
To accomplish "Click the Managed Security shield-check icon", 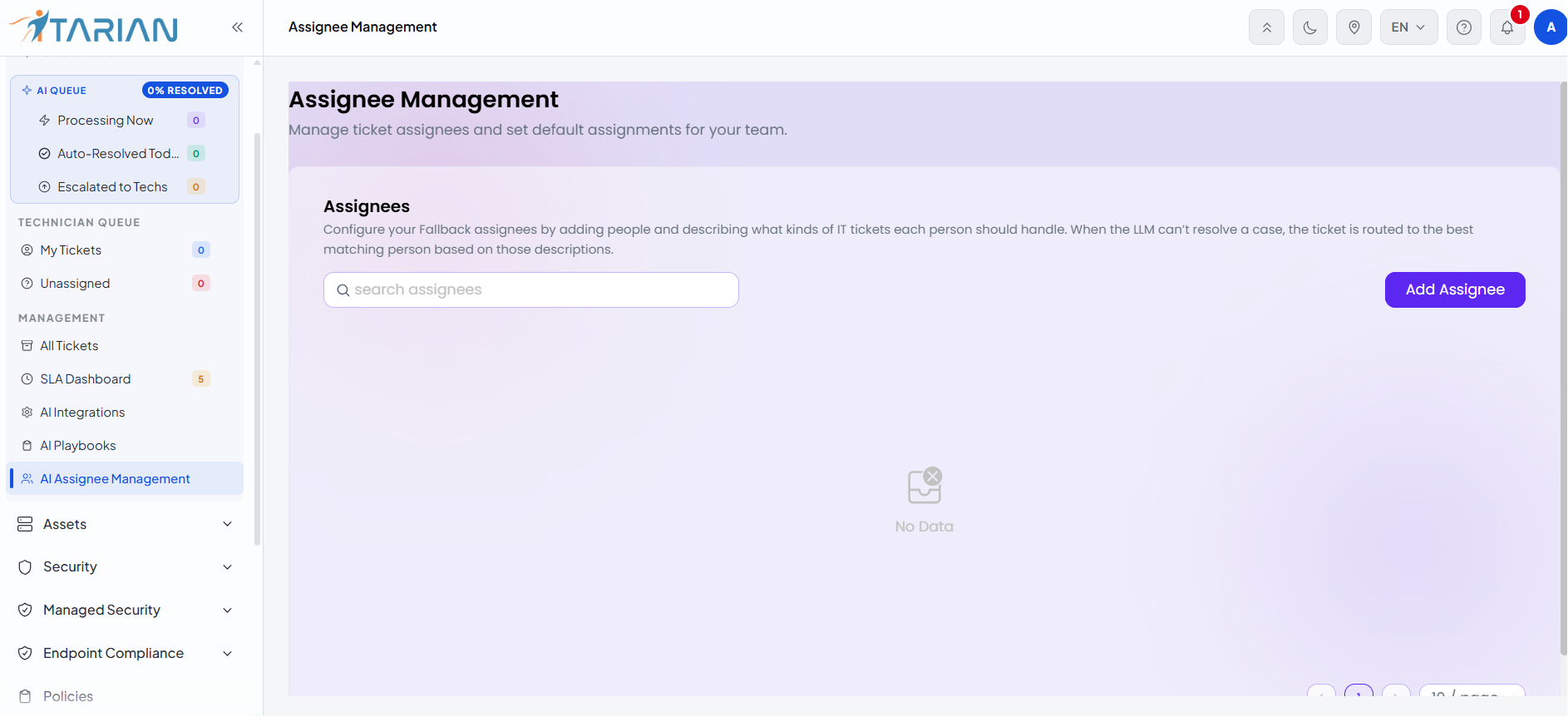I will click(x=25, y=611).
